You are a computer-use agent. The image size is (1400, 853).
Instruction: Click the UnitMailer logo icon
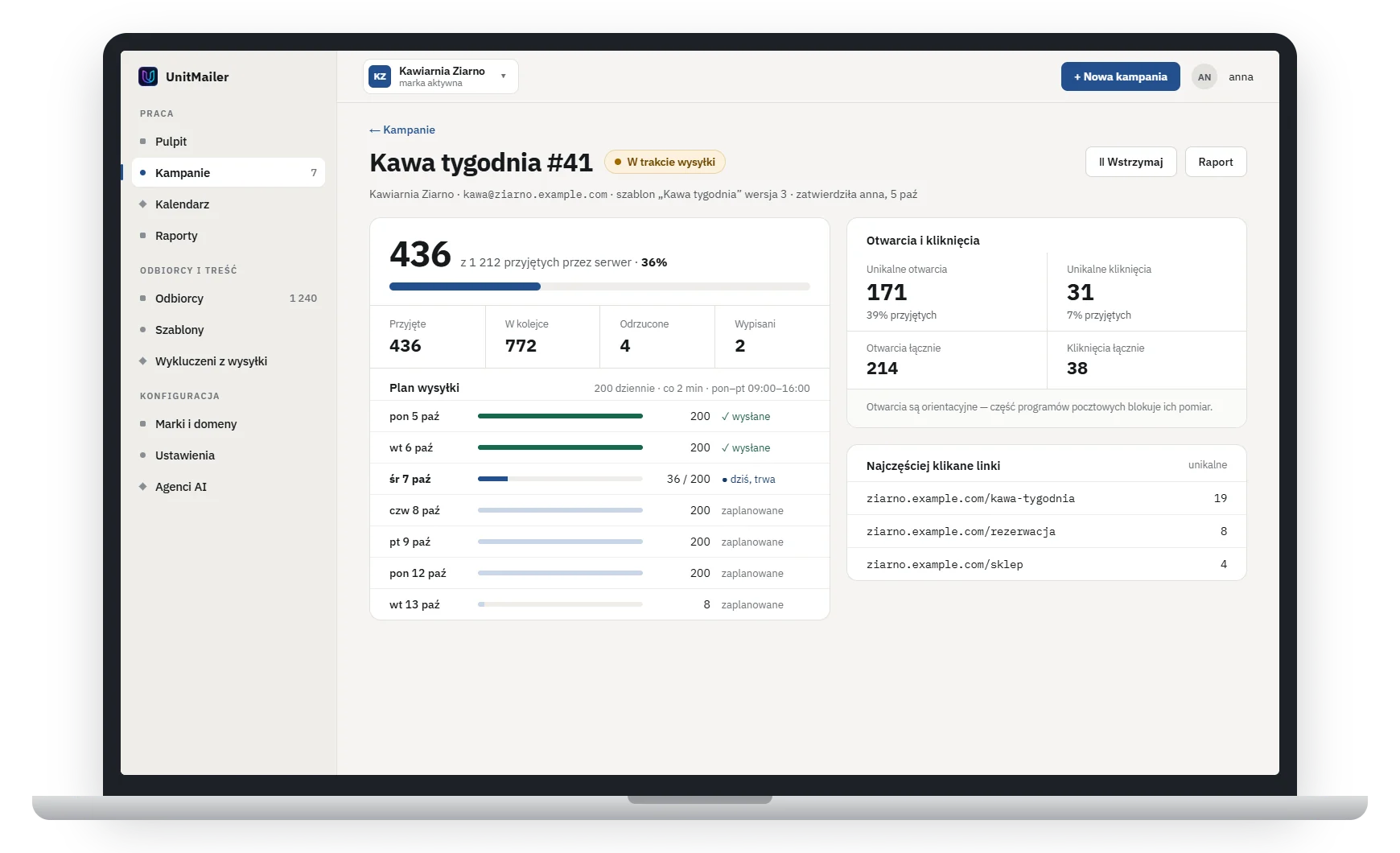[x=148, y=76]
